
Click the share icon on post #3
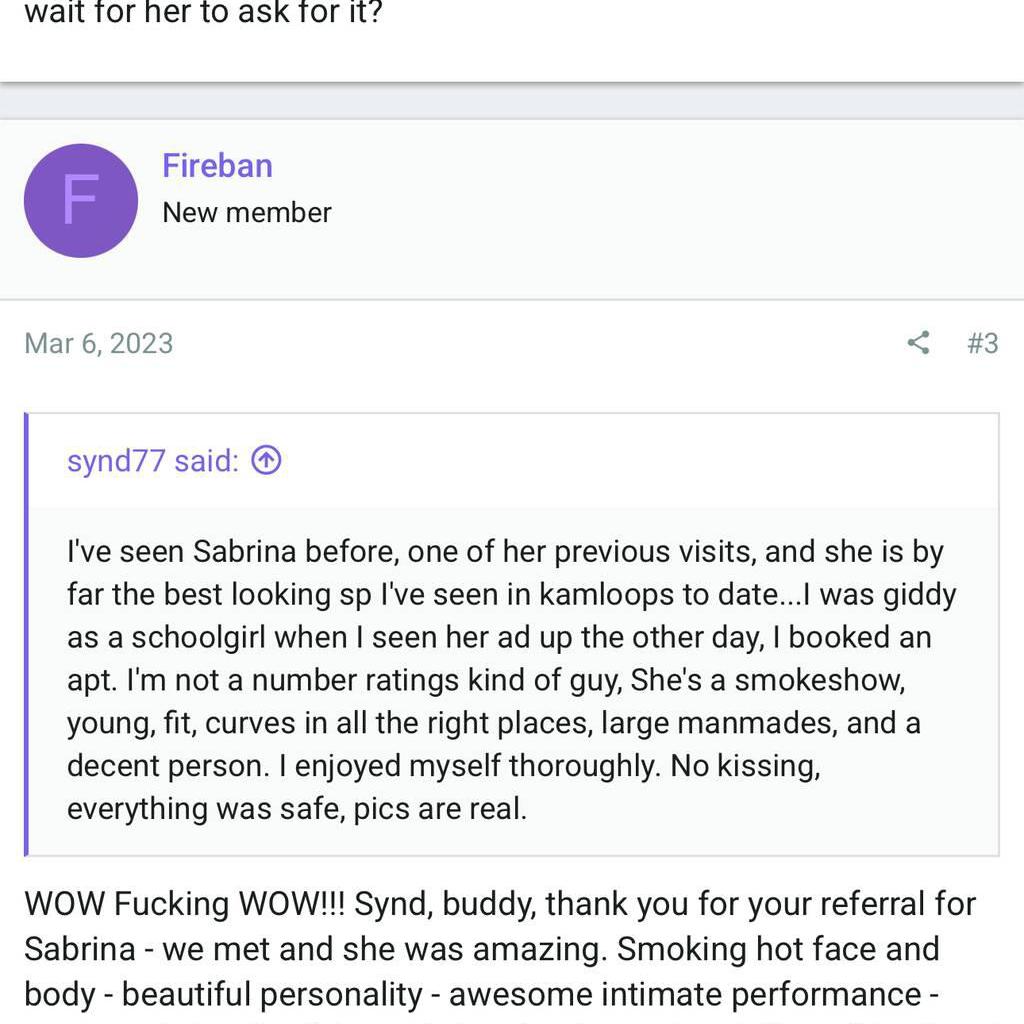(x=918, y=343)
